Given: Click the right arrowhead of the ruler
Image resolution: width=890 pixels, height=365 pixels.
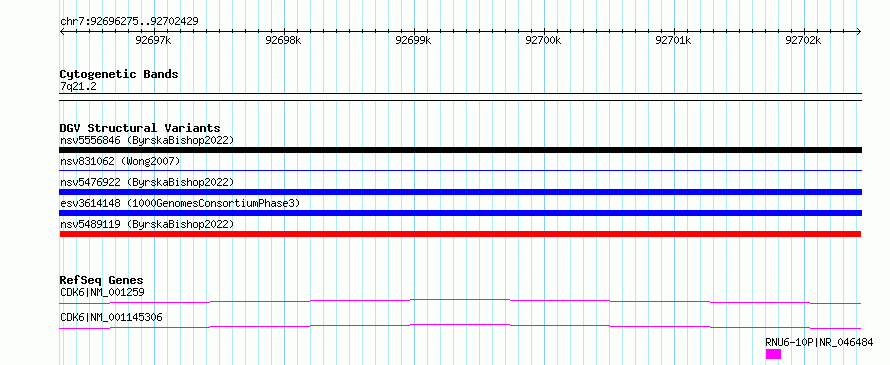Looking at the screenshot, I should pyautogui.click(x=859, y=31).
